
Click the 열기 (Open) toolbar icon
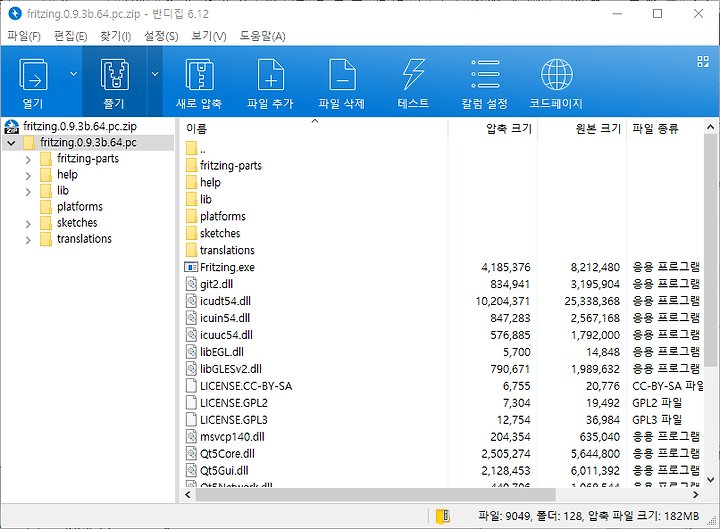tap(33, 75)
